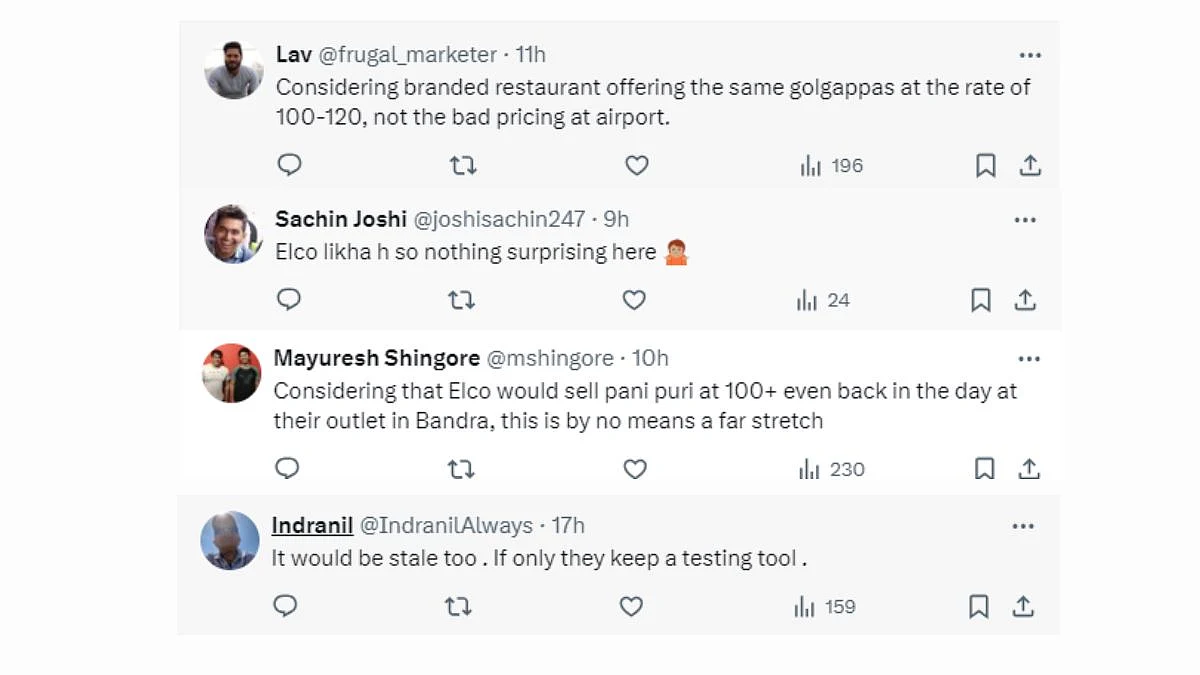
Task: Open Indranil's profile name link
Action: (312, 525)
